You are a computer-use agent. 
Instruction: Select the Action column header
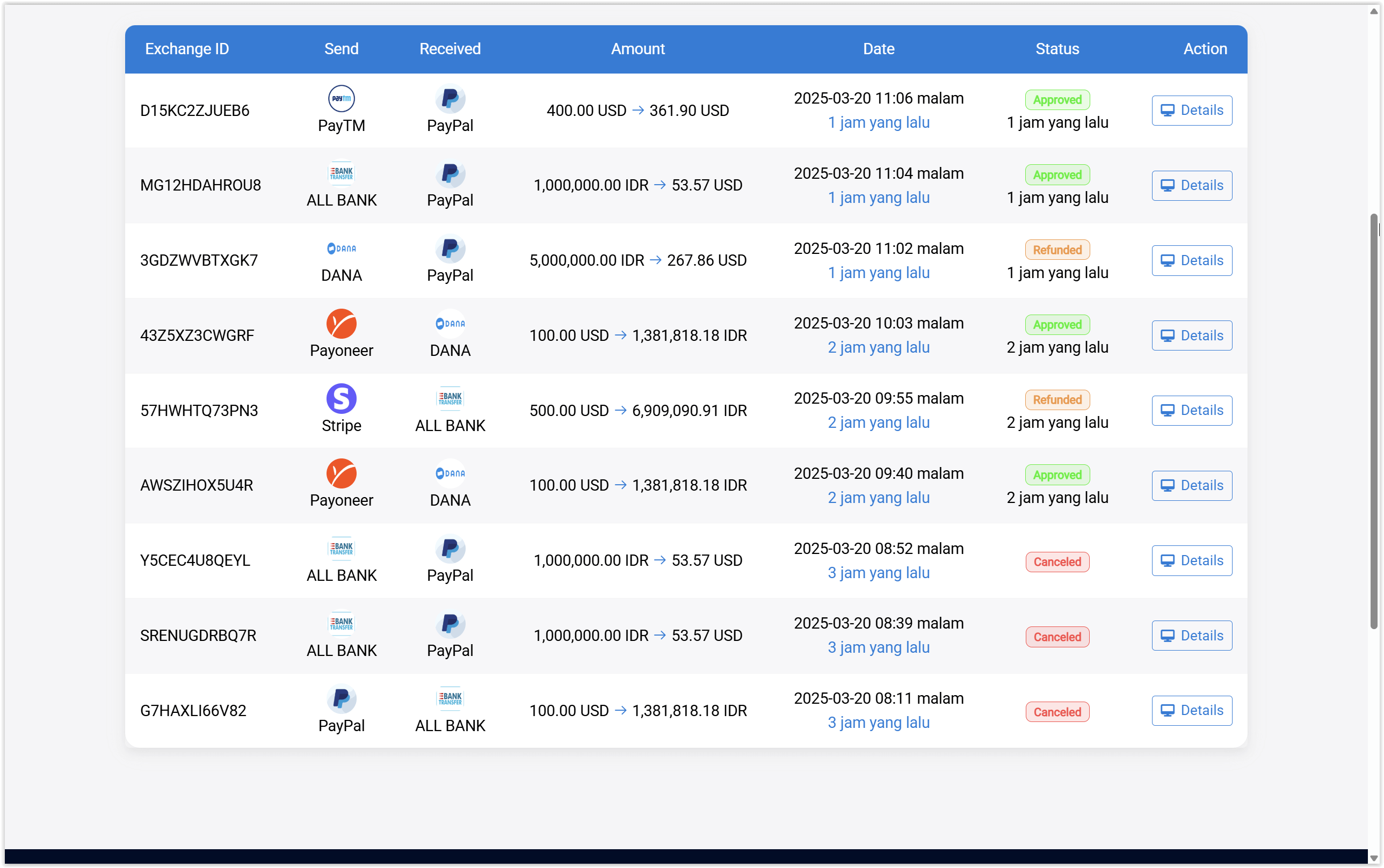(1204, 49)
